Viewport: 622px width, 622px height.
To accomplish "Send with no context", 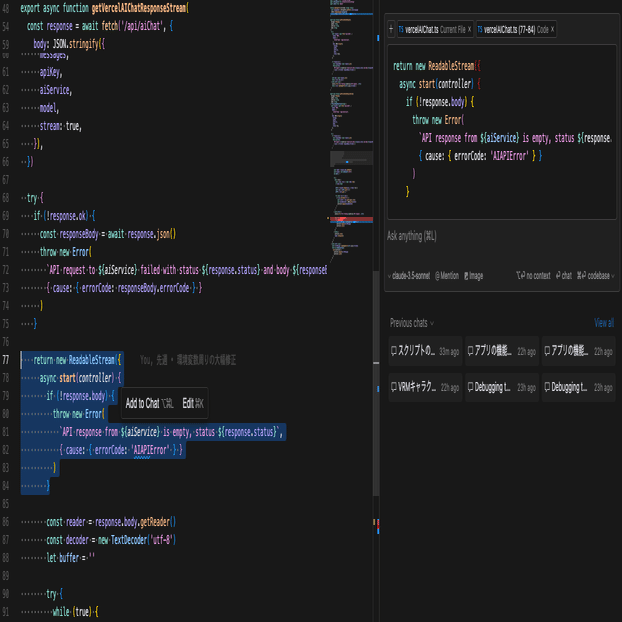I will coord(533,275).
